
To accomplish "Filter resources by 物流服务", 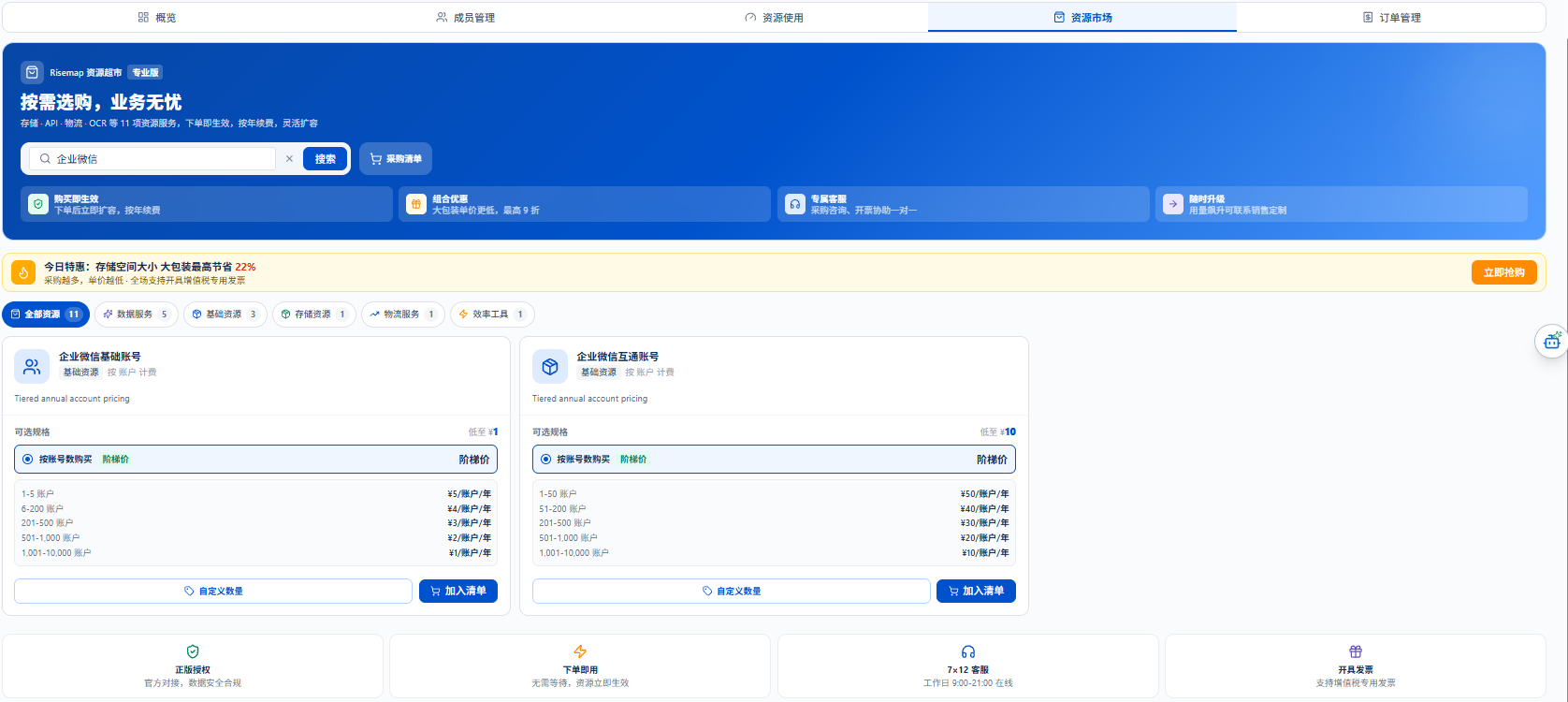I will tap(403, 314).
